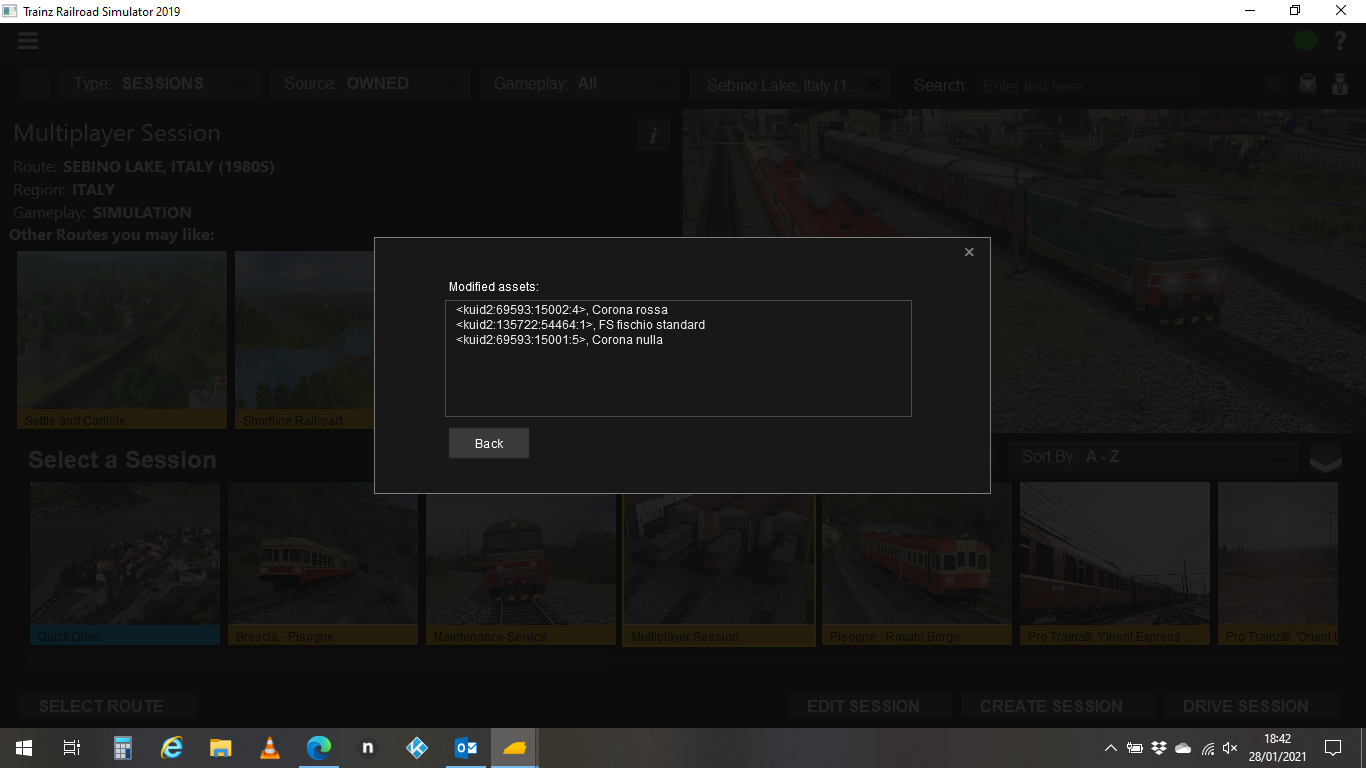This screenshot has height=768, width=1366.
Task: Select the Corona rossa asset entry
Action: tap(562, 310)
